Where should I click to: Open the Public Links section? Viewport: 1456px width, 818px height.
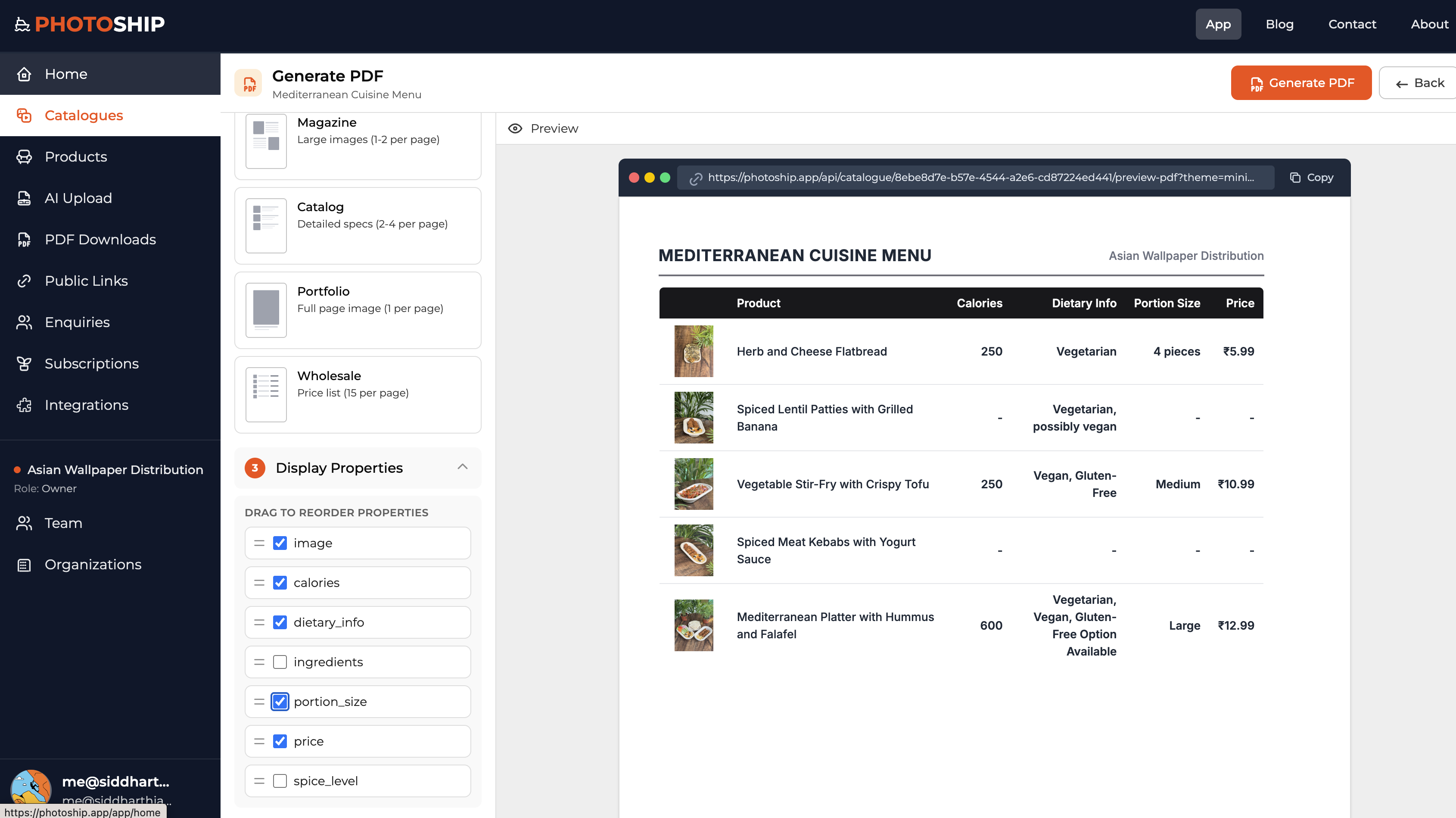86,281
